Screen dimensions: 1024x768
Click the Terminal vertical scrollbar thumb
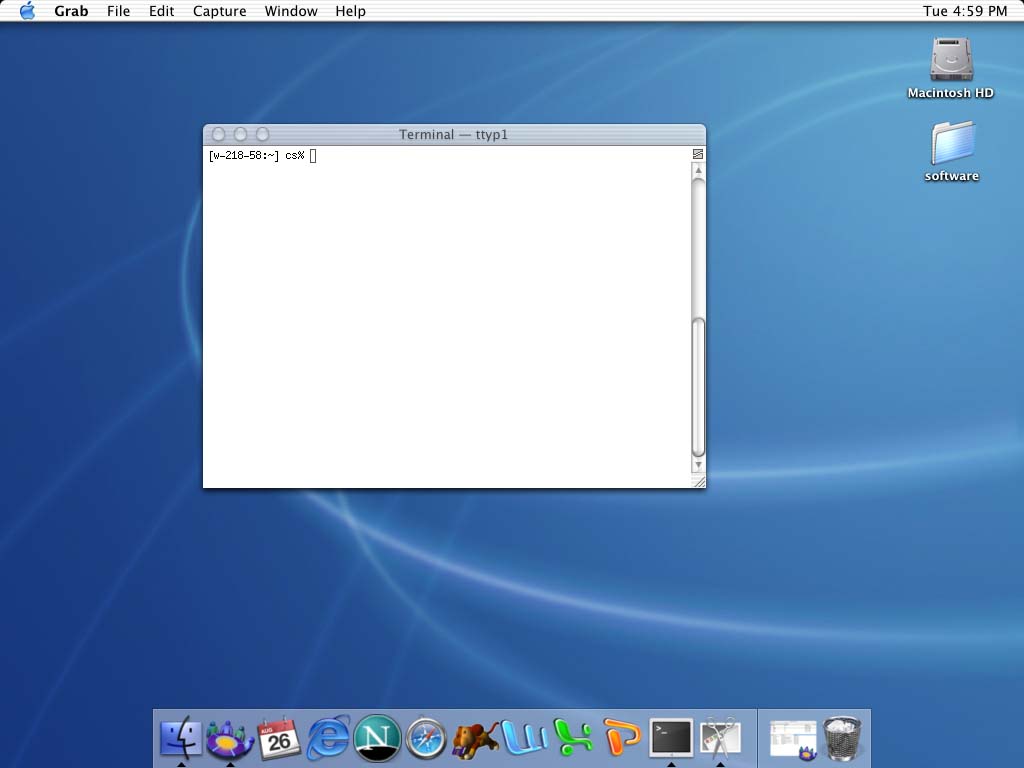(x=698, y=387)
